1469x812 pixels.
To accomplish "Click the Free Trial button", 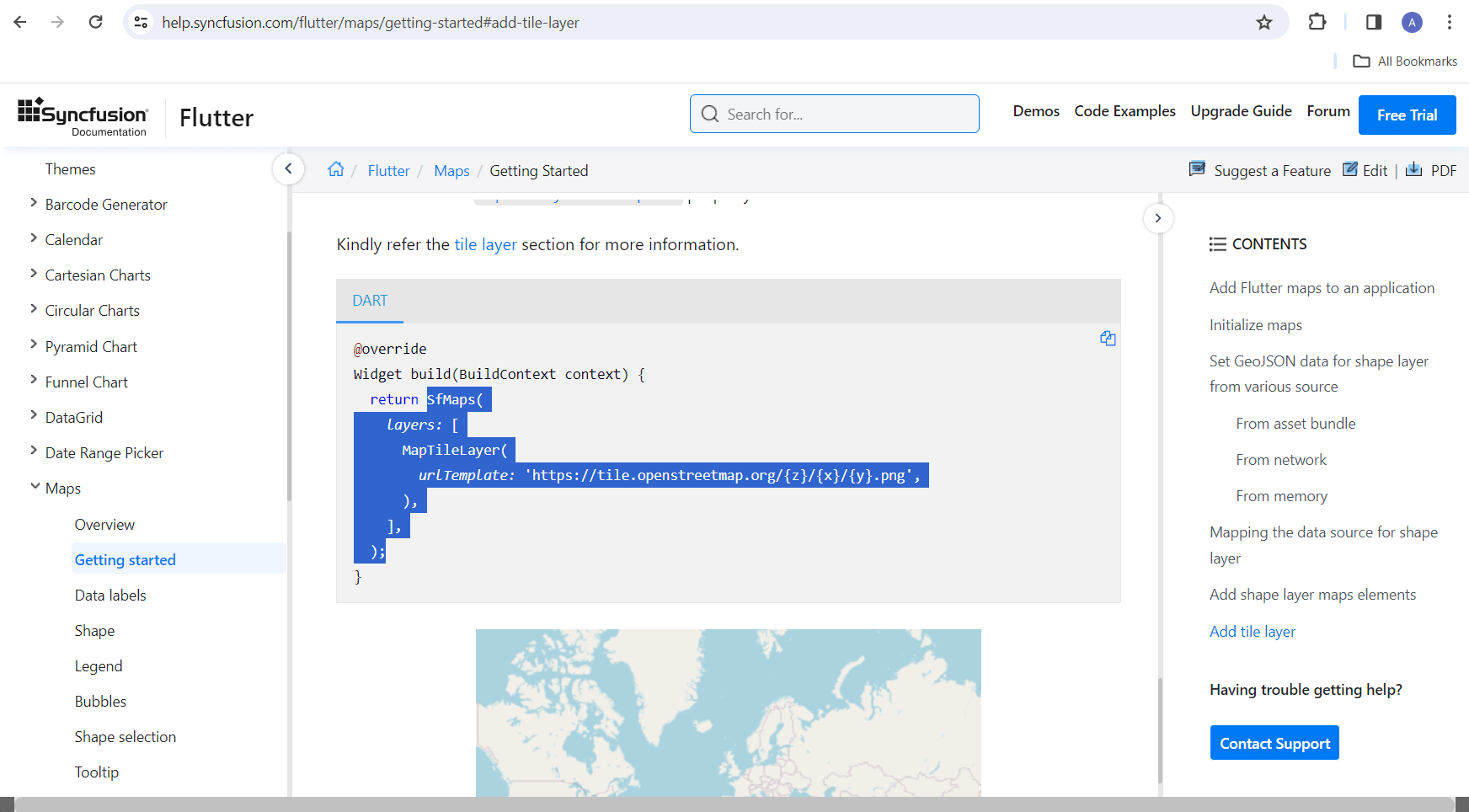I will pyautogui.click(x=1407, y=115).
